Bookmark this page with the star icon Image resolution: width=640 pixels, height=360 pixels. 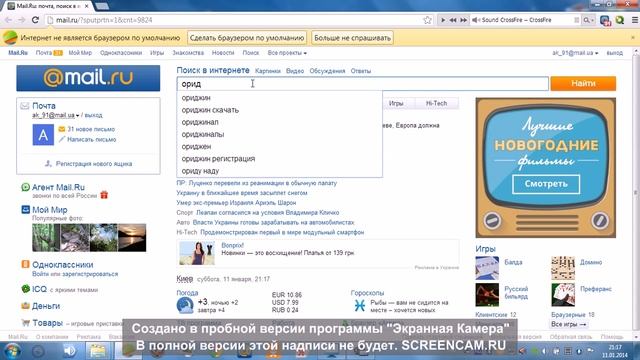pos(427,20)
